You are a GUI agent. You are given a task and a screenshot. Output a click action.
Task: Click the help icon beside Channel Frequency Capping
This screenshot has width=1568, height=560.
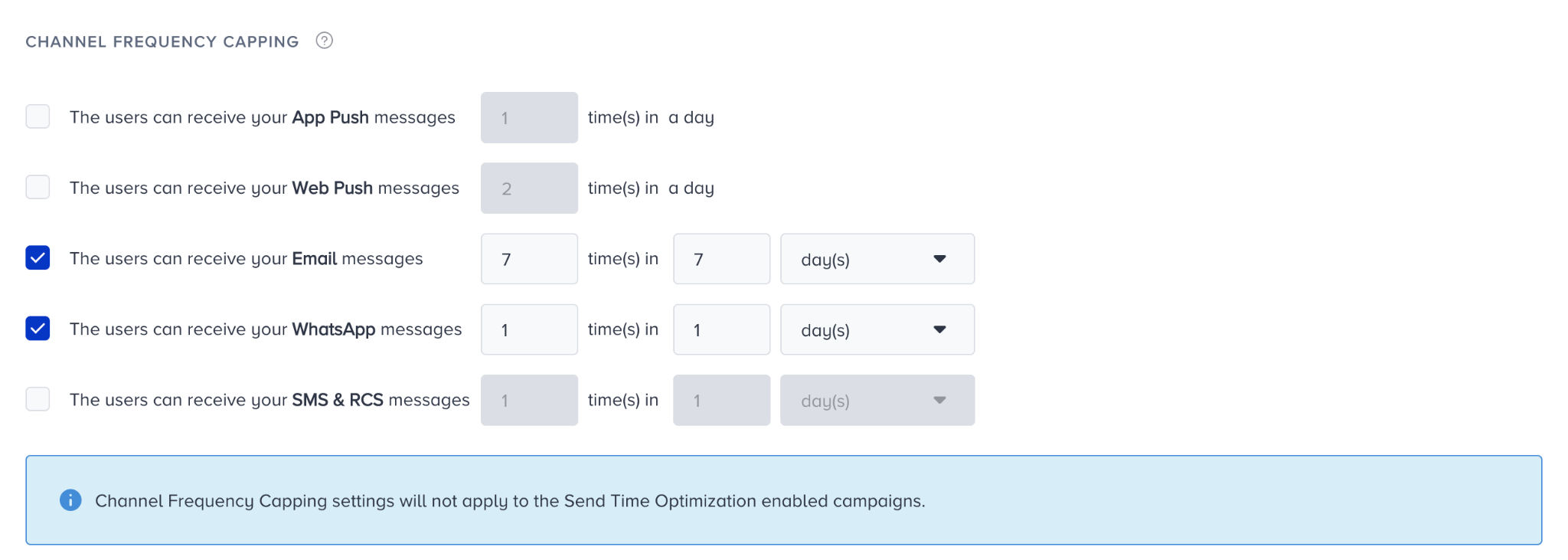pyautogui.click(x=325, y=41)
